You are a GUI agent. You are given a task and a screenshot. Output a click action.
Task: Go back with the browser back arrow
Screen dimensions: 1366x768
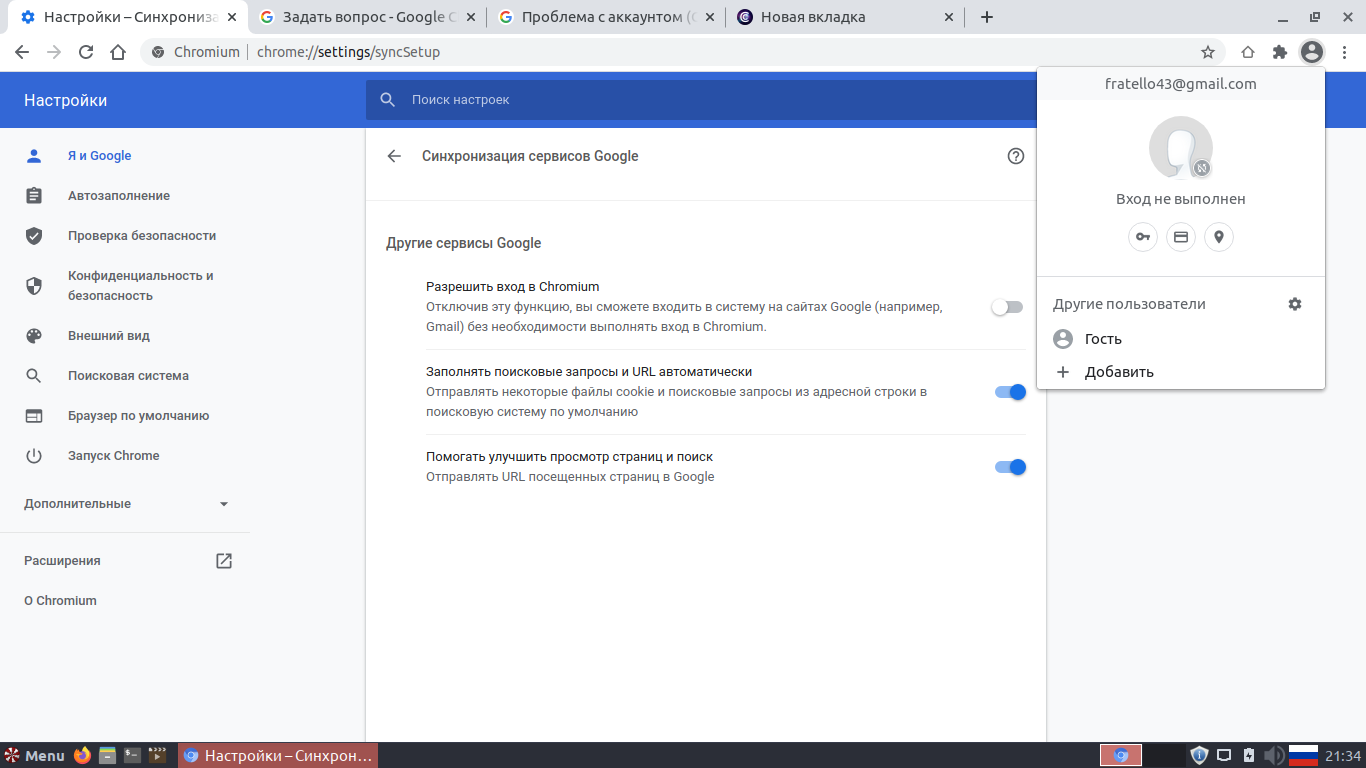pos(22,52)
